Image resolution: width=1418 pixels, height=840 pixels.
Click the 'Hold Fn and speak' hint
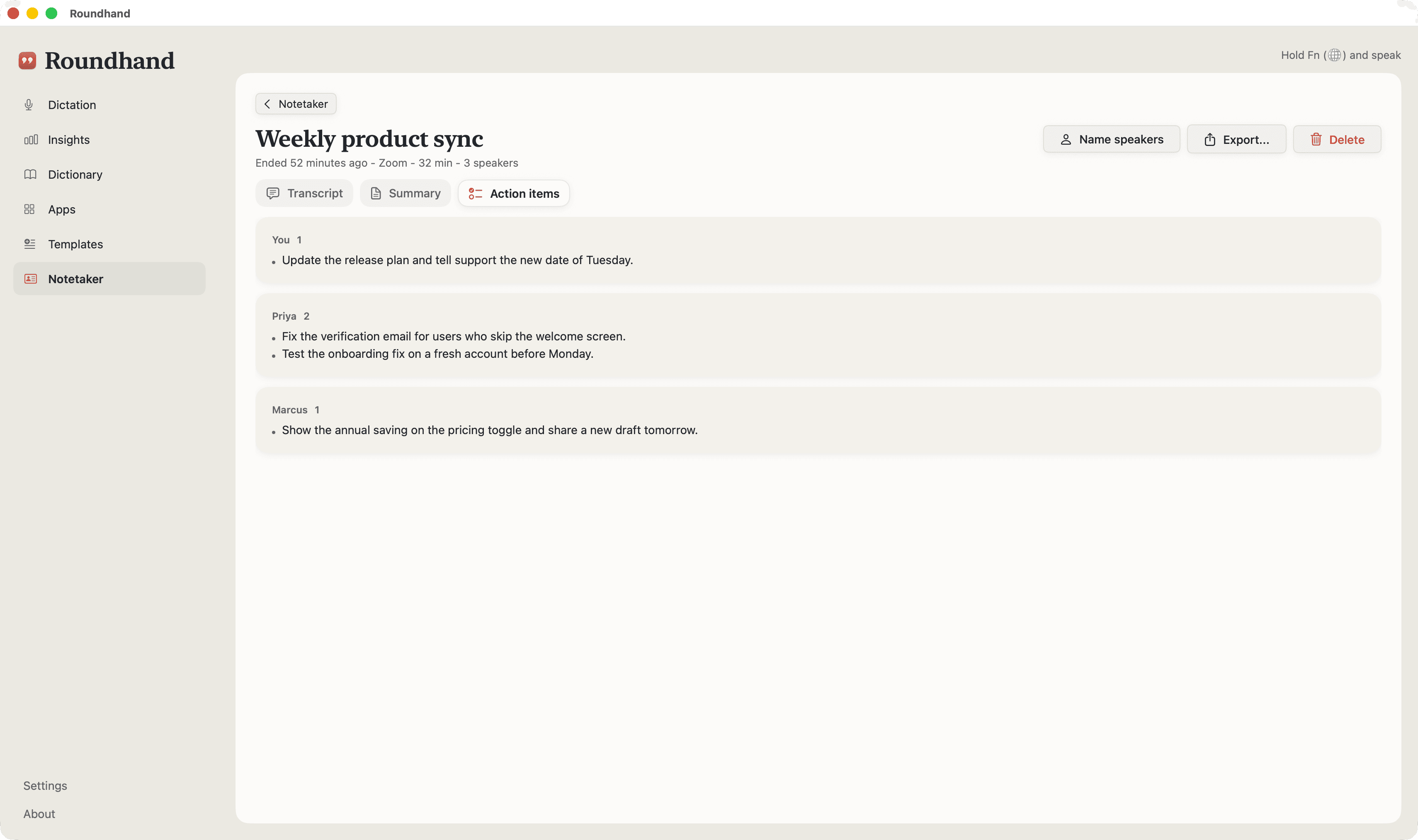click(1340, 55)
